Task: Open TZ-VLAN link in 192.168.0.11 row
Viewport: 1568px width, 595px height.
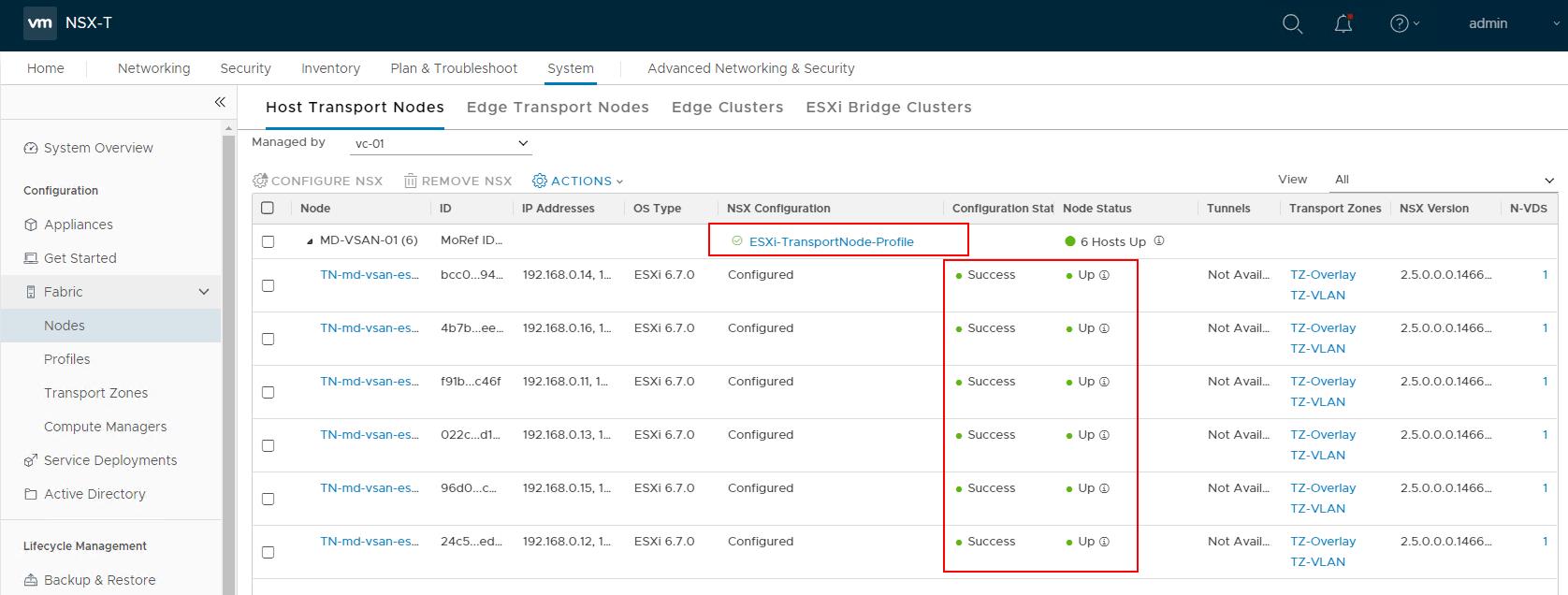Action: [x=1317, y=402]
